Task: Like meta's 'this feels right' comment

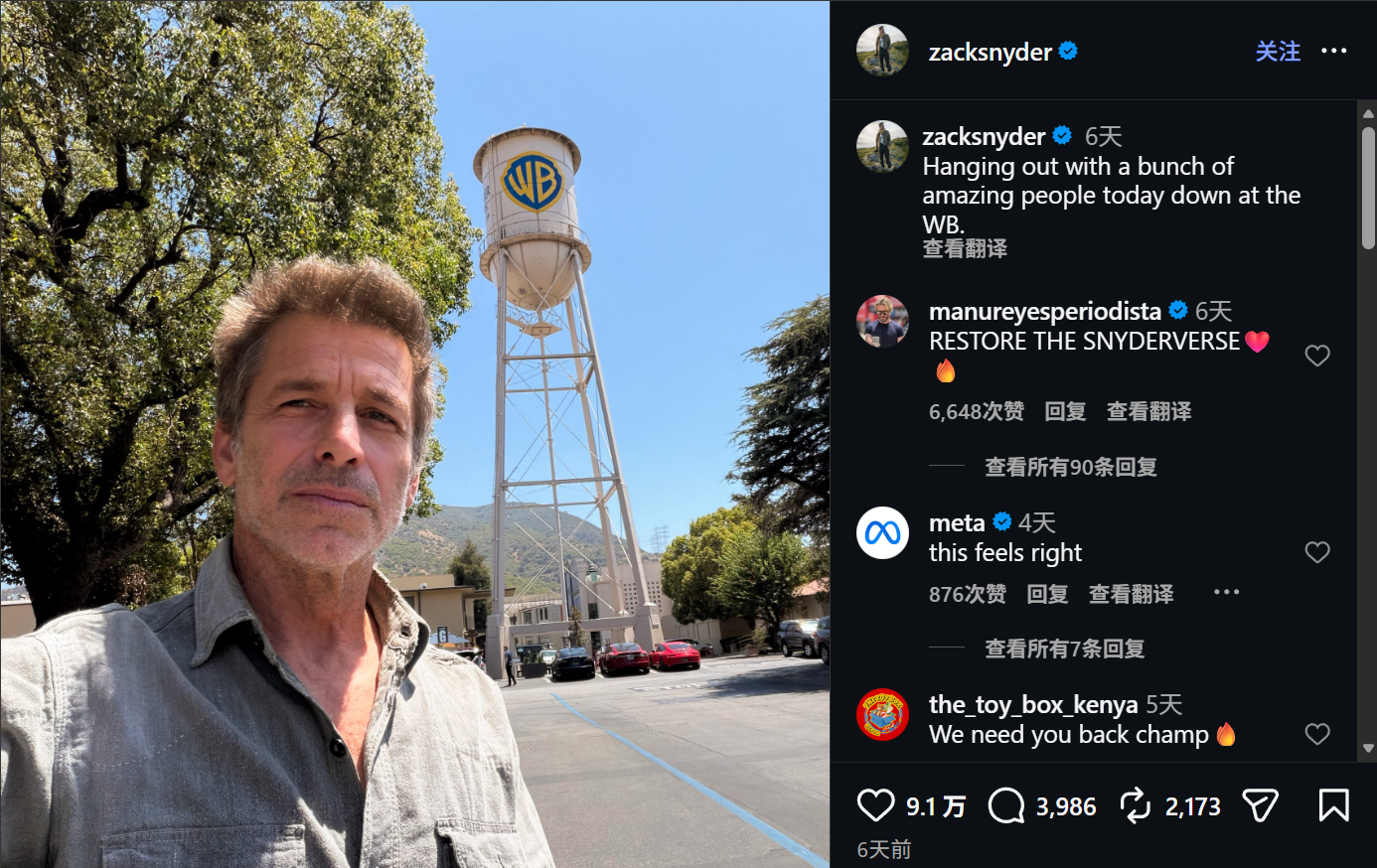Action: (1317, 552)
